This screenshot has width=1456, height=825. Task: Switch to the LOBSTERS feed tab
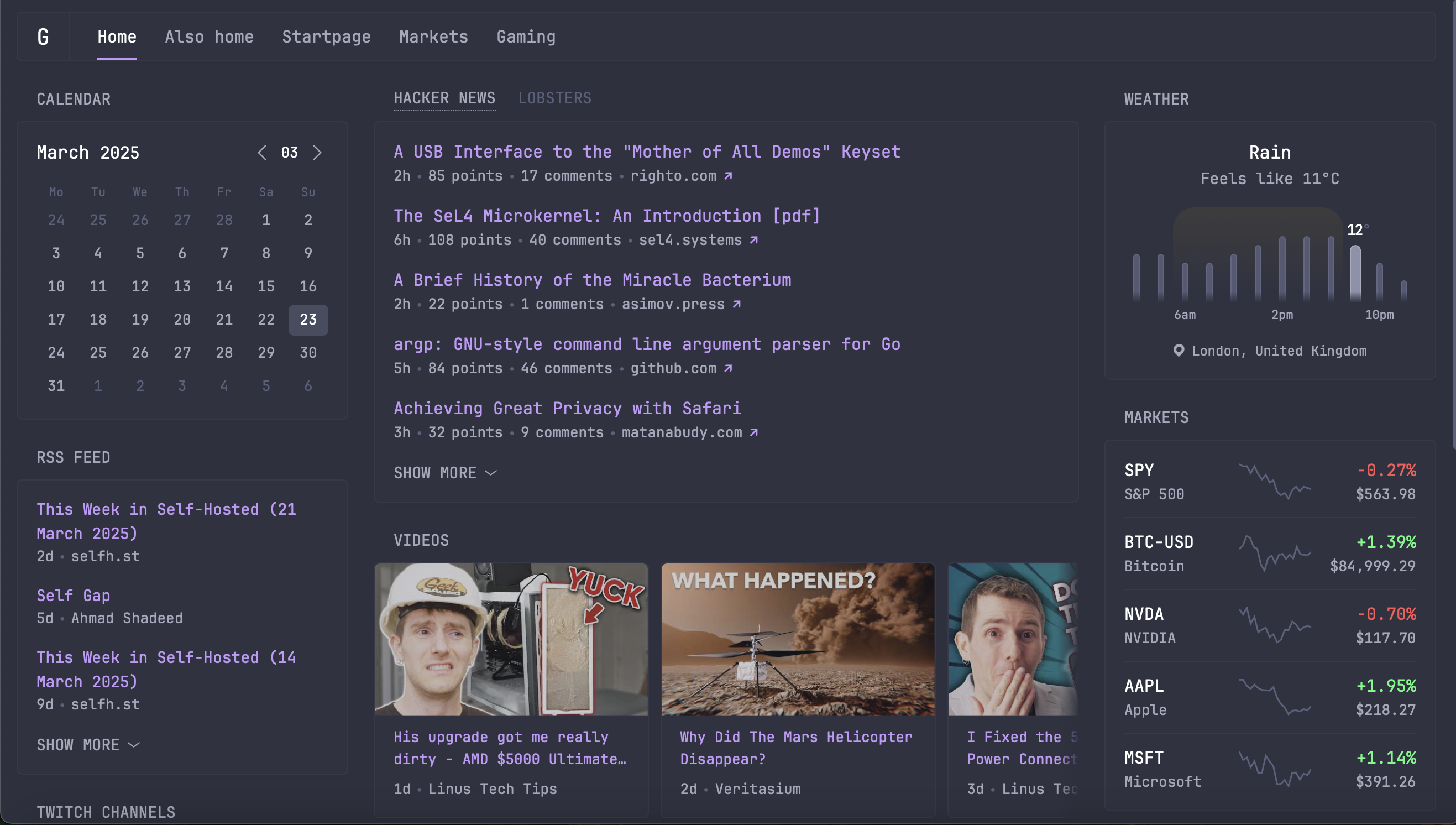pos(556,97)
